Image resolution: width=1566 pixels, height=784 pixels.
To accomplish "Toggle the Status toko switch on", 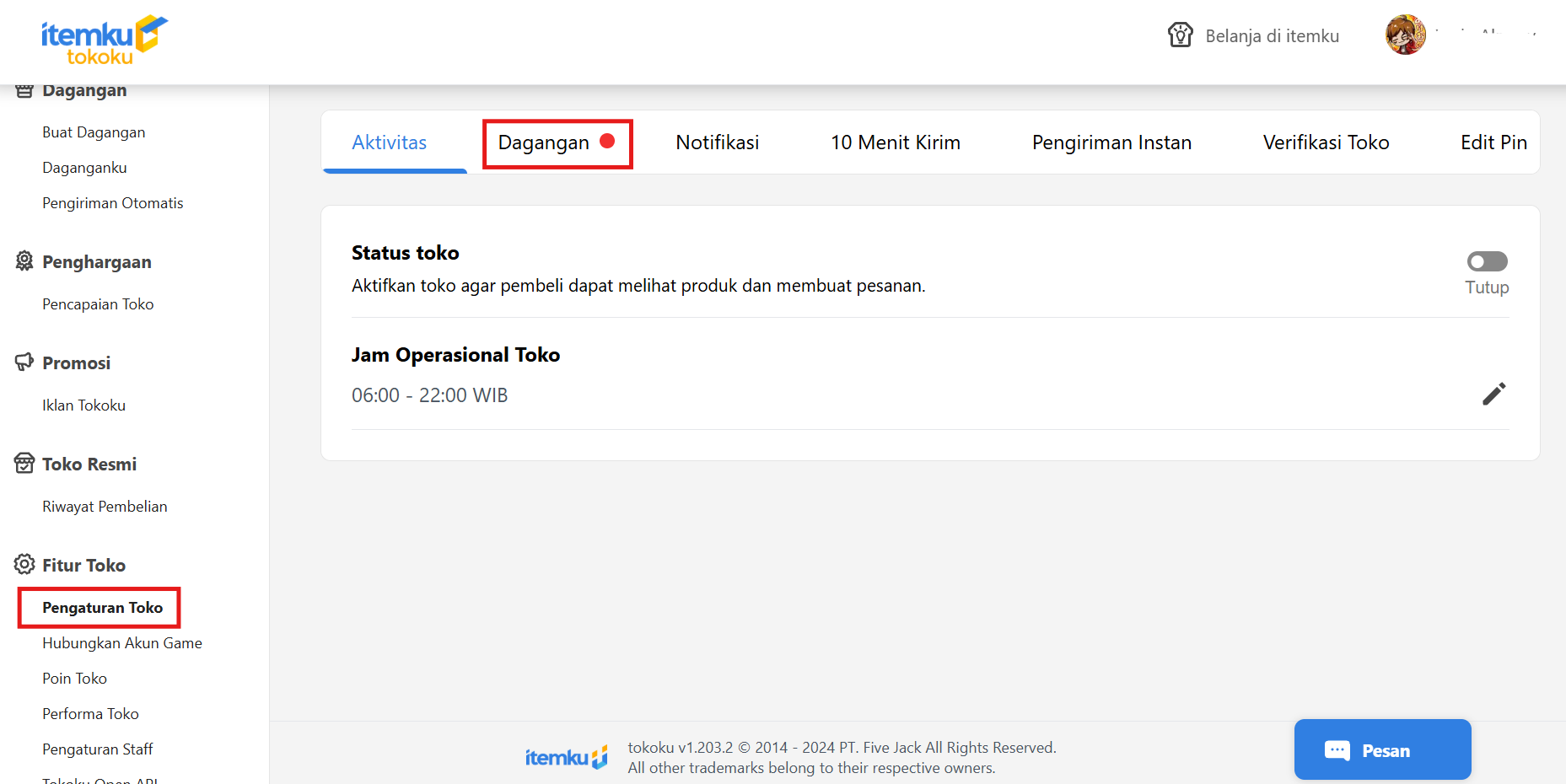I will point(1487,261).
